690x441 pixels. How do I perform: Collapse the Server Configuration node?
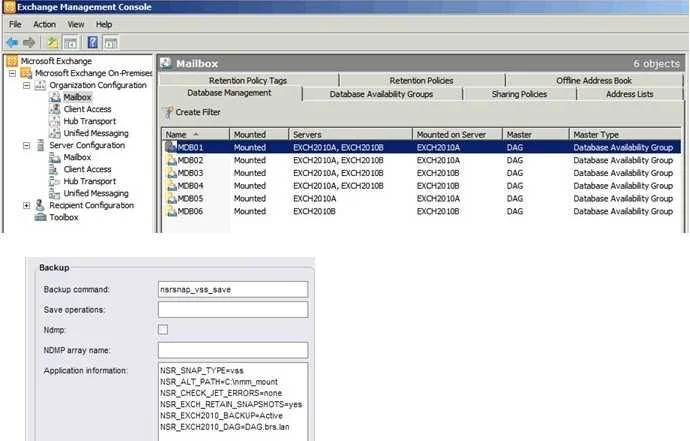click(26, 145)
